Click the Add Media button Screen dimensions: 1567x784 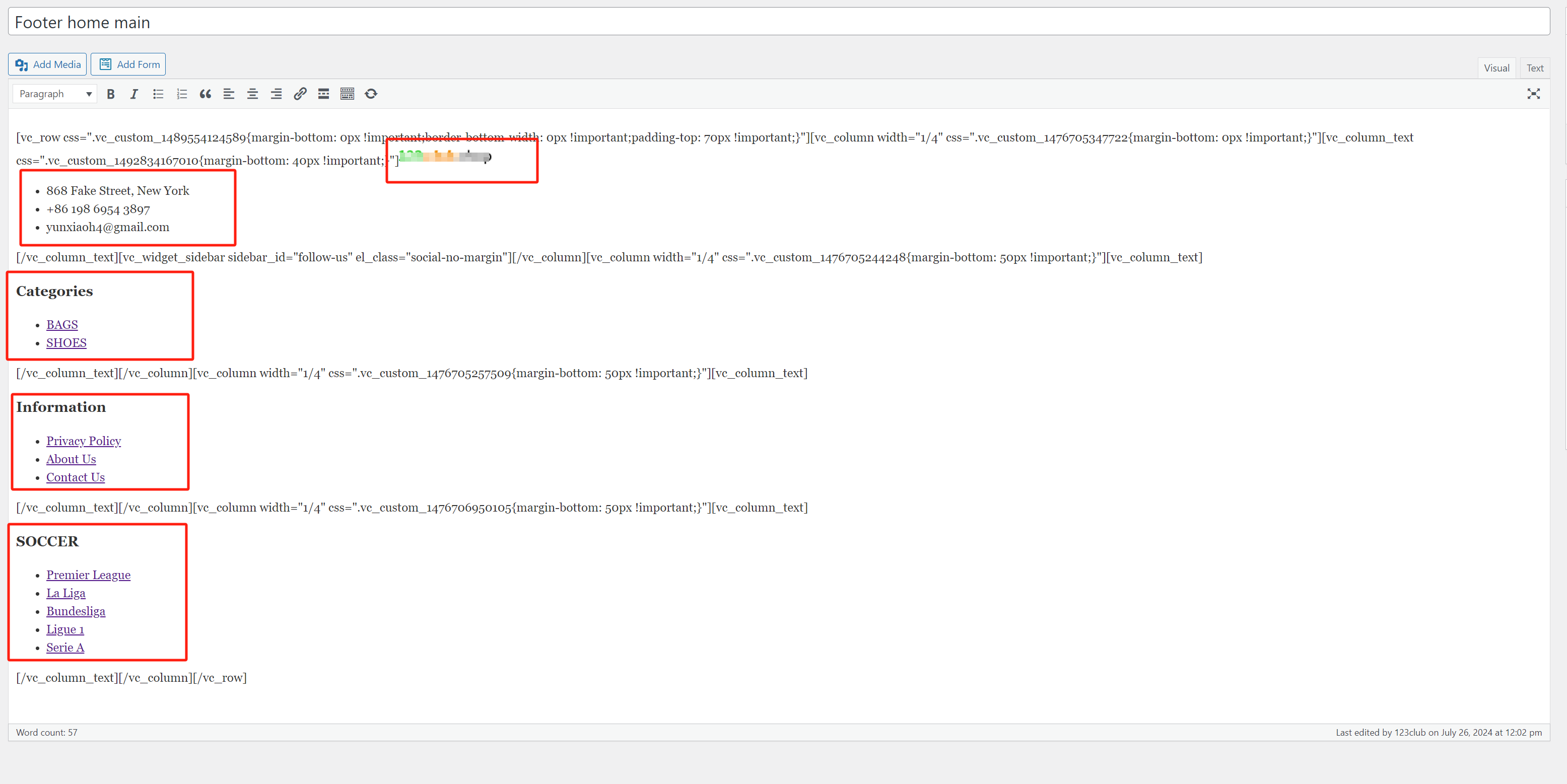47,64
